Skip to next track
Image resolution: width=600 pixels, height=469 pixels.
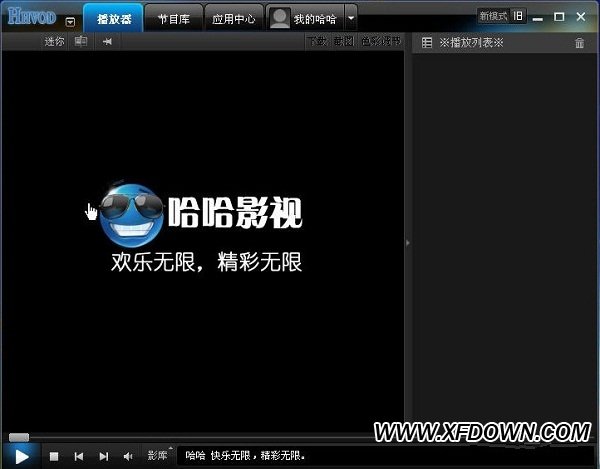104,456
